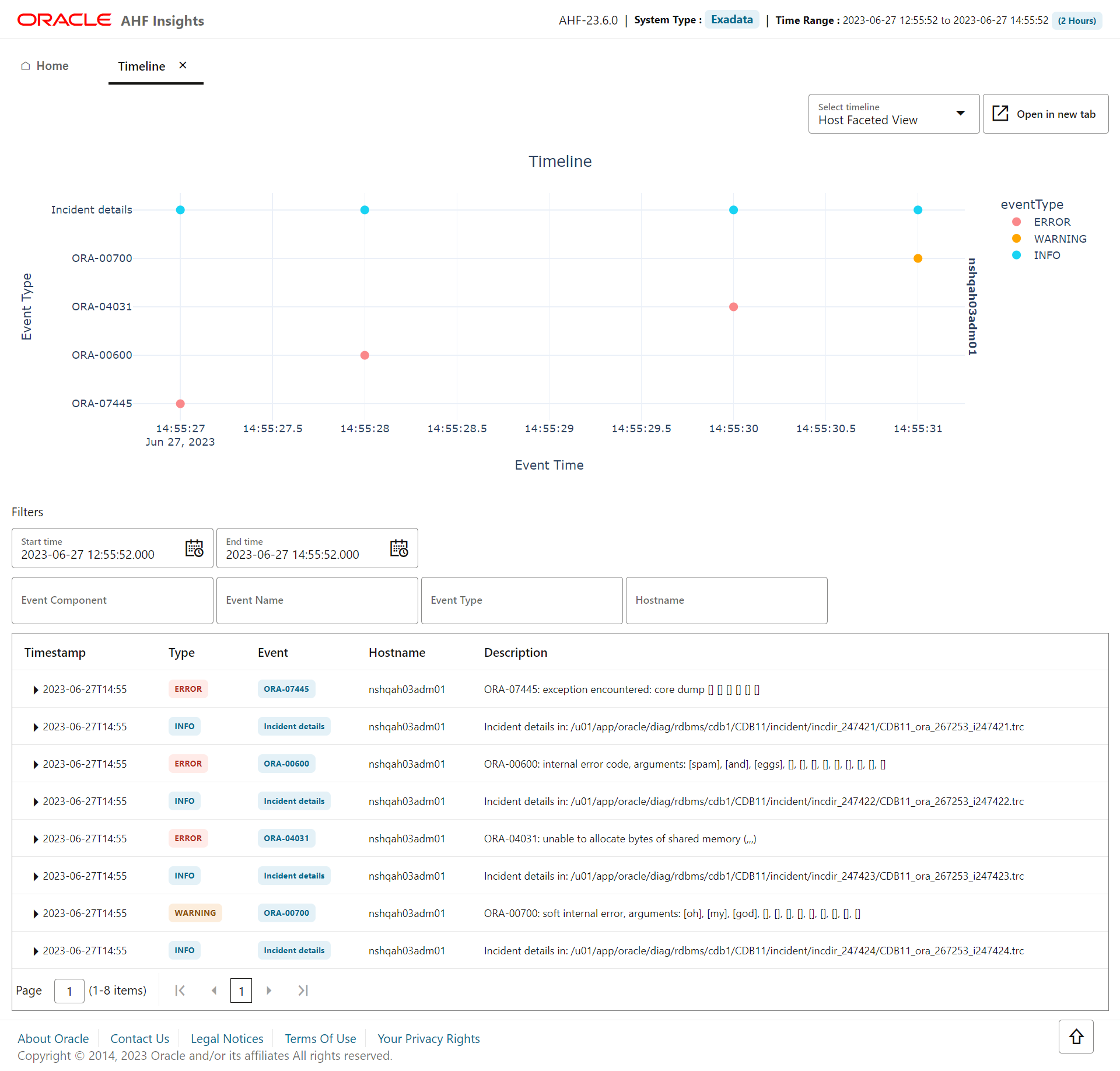Toggle INFO series in chart legend
Viewport: 1120px width, 1071px height.
(1037, 255)
